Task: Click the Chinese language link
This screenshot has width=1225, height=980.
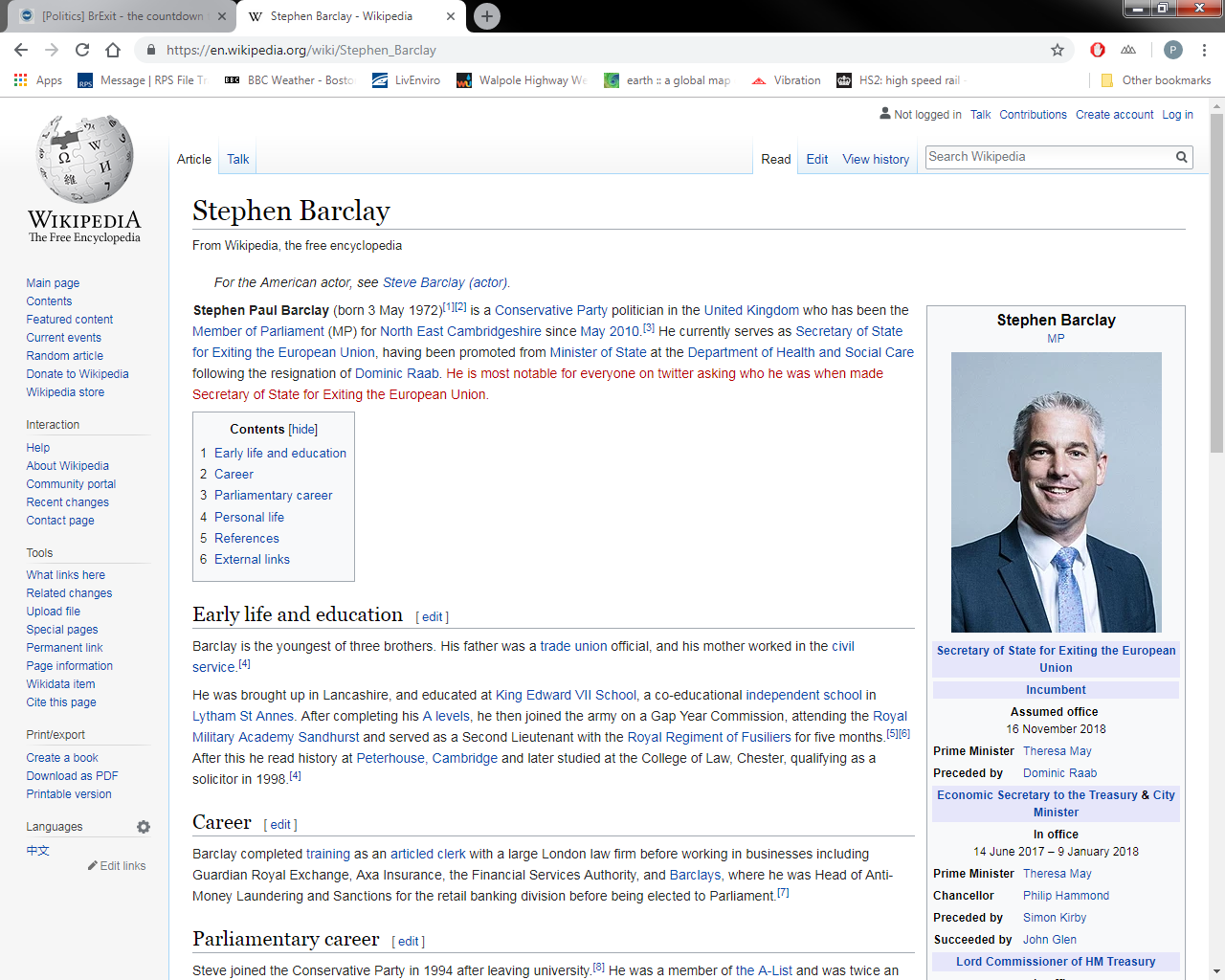Action: [38, 851]
